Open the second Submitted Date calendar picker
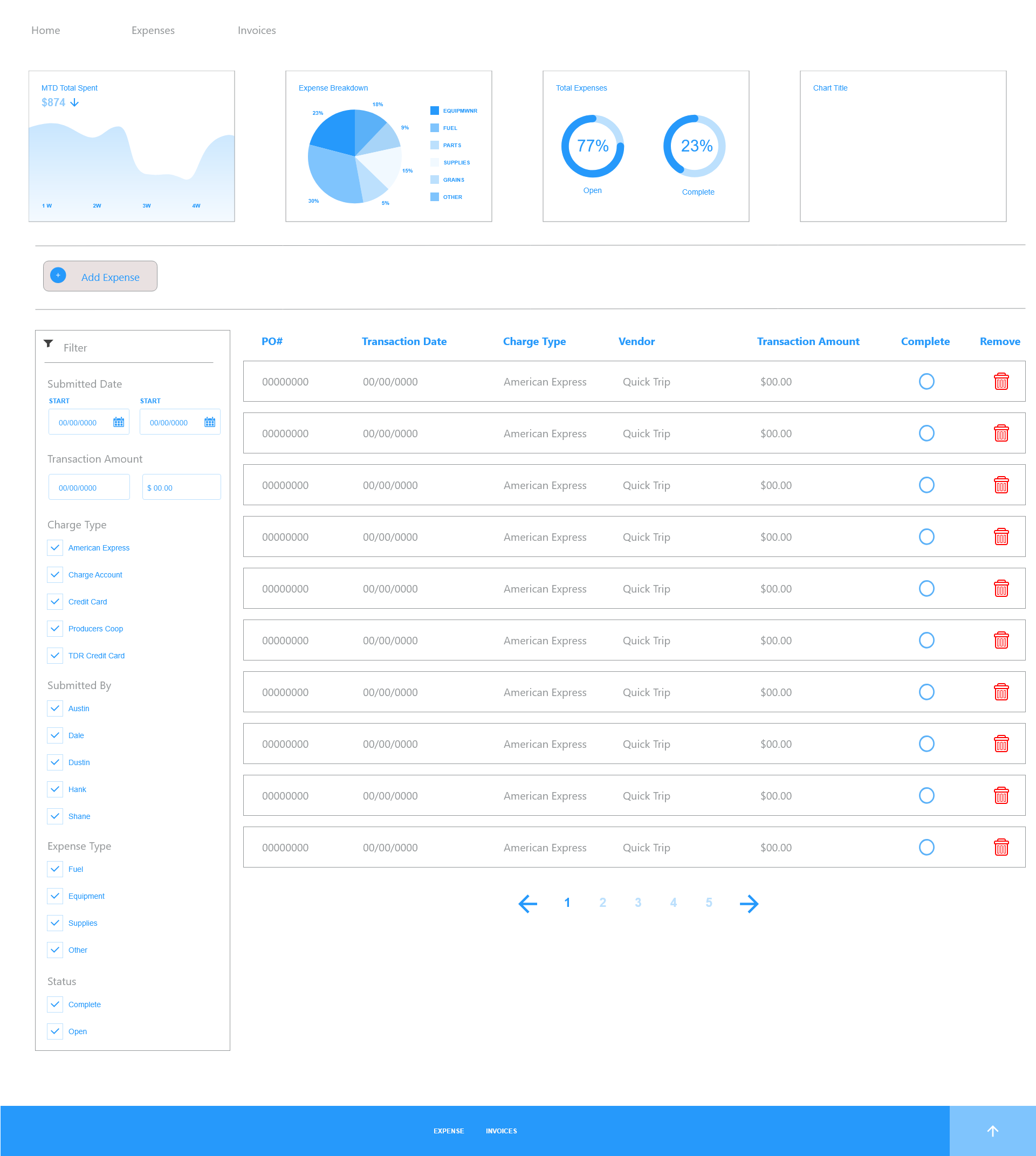The height and width of the screenshot is (1156, 1036). (209, 422)
